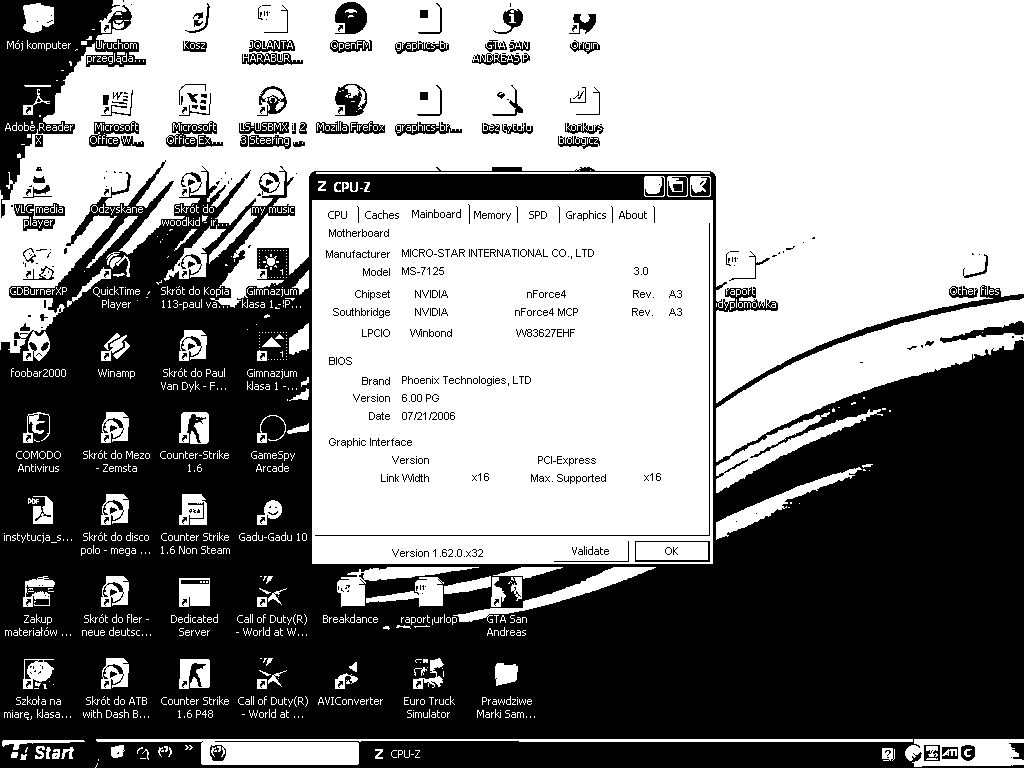Image resolution: width=1024 pixels, height=768 pixels.
Task: Open the Other files folder
Action: click(974, 268)
